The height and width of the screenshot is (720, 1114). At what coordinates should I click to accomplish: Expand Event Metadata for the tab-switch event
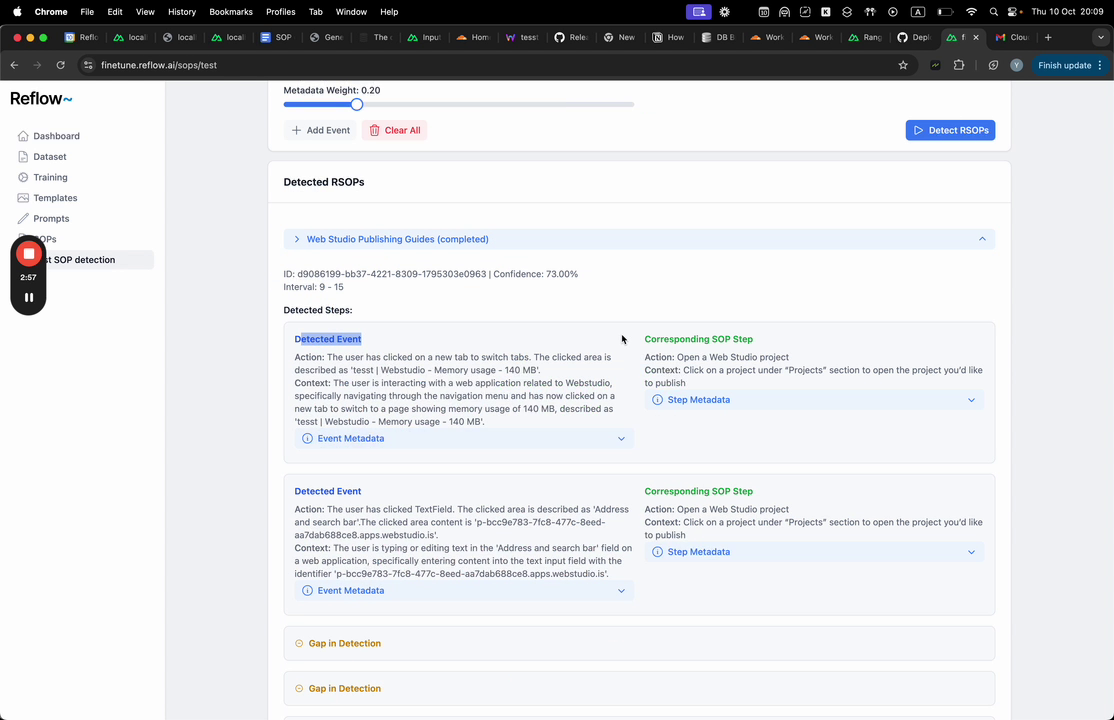pos(464,439)
